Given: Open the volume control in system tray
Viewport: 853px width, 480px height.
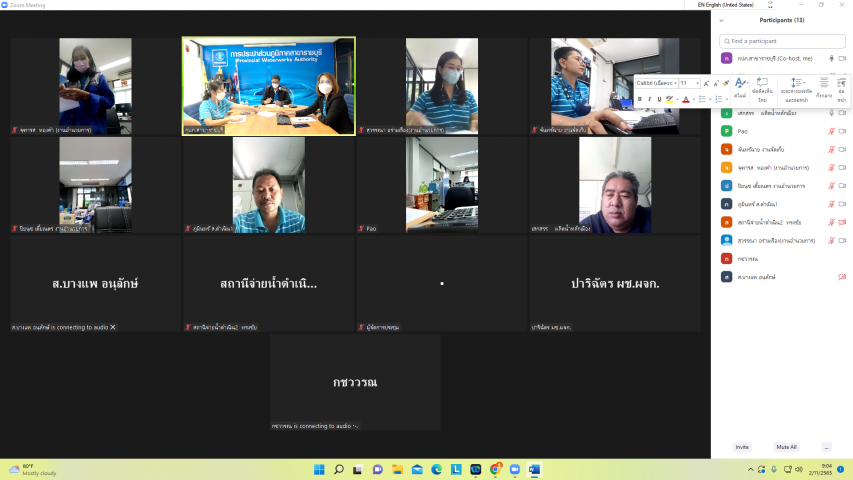Looking at the screenshot, I should 799,469.
